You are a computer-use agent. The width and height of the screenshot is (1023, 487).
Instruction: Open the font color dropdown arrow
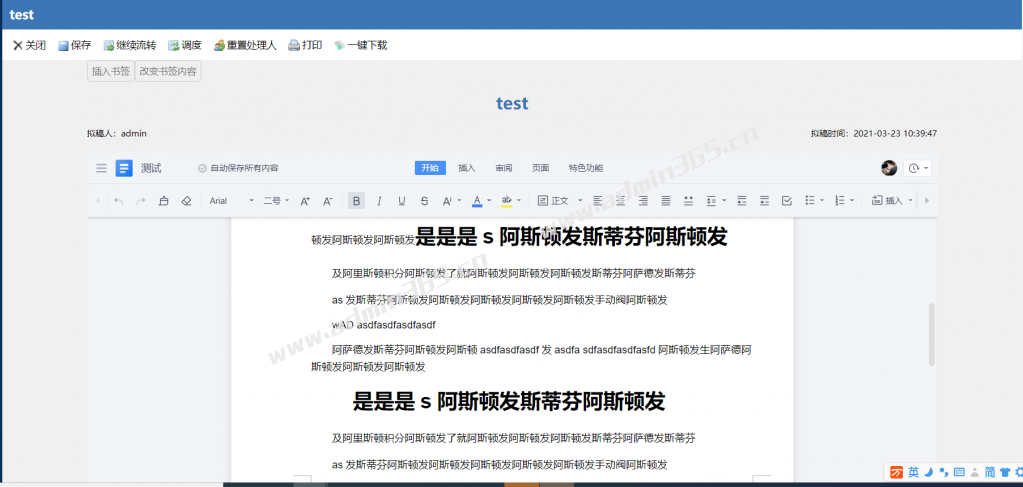489,201
